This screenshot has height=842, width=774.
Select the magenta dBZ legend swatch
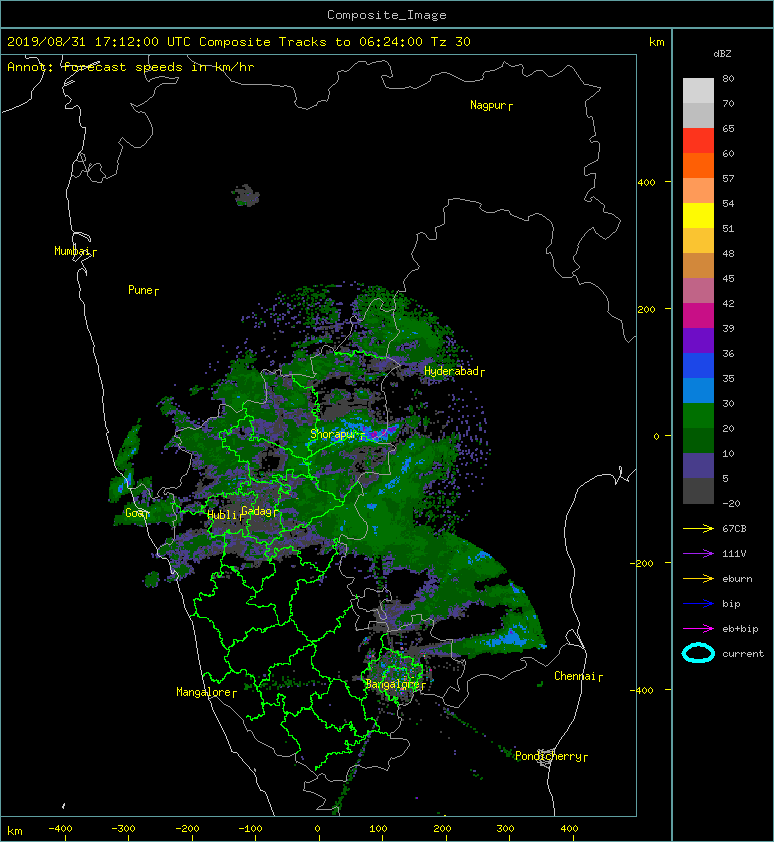[698, 315]
